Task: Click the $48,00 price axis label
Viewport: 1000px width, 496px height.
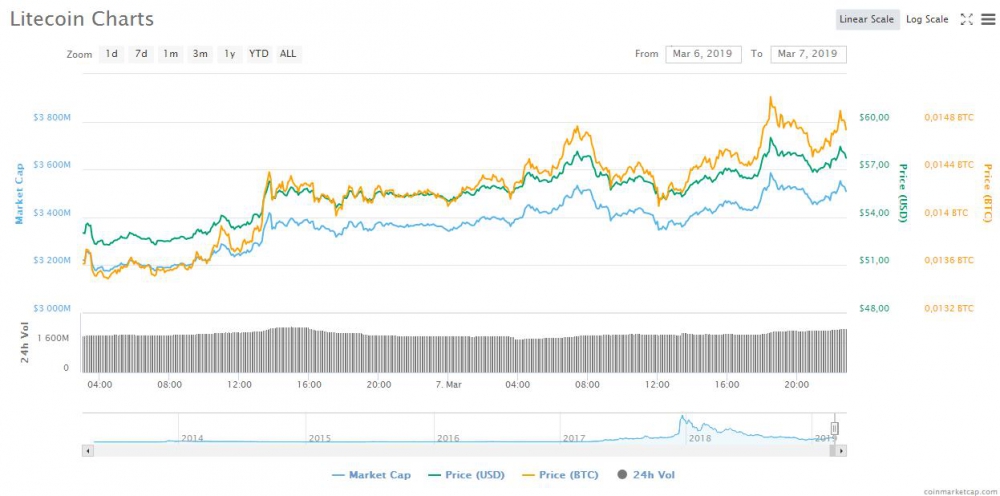Action: (874, 309)
